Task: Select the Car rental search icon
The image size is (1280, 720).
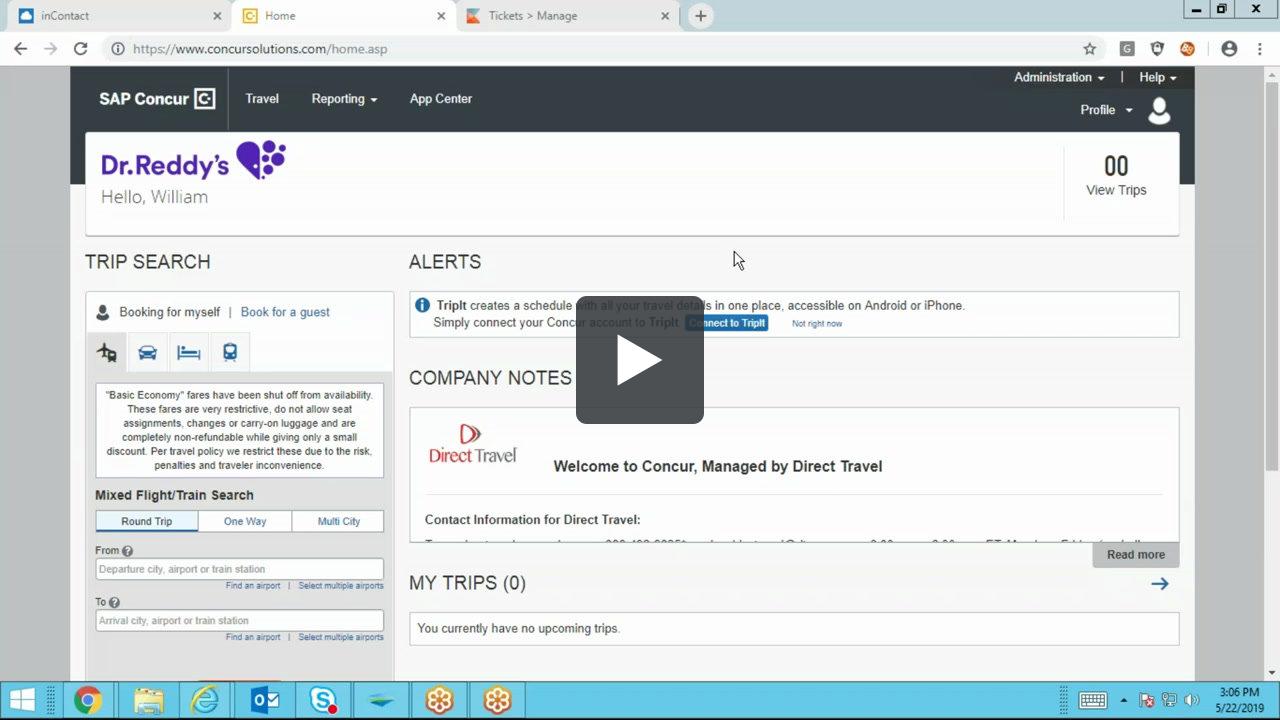Action: 148,352
